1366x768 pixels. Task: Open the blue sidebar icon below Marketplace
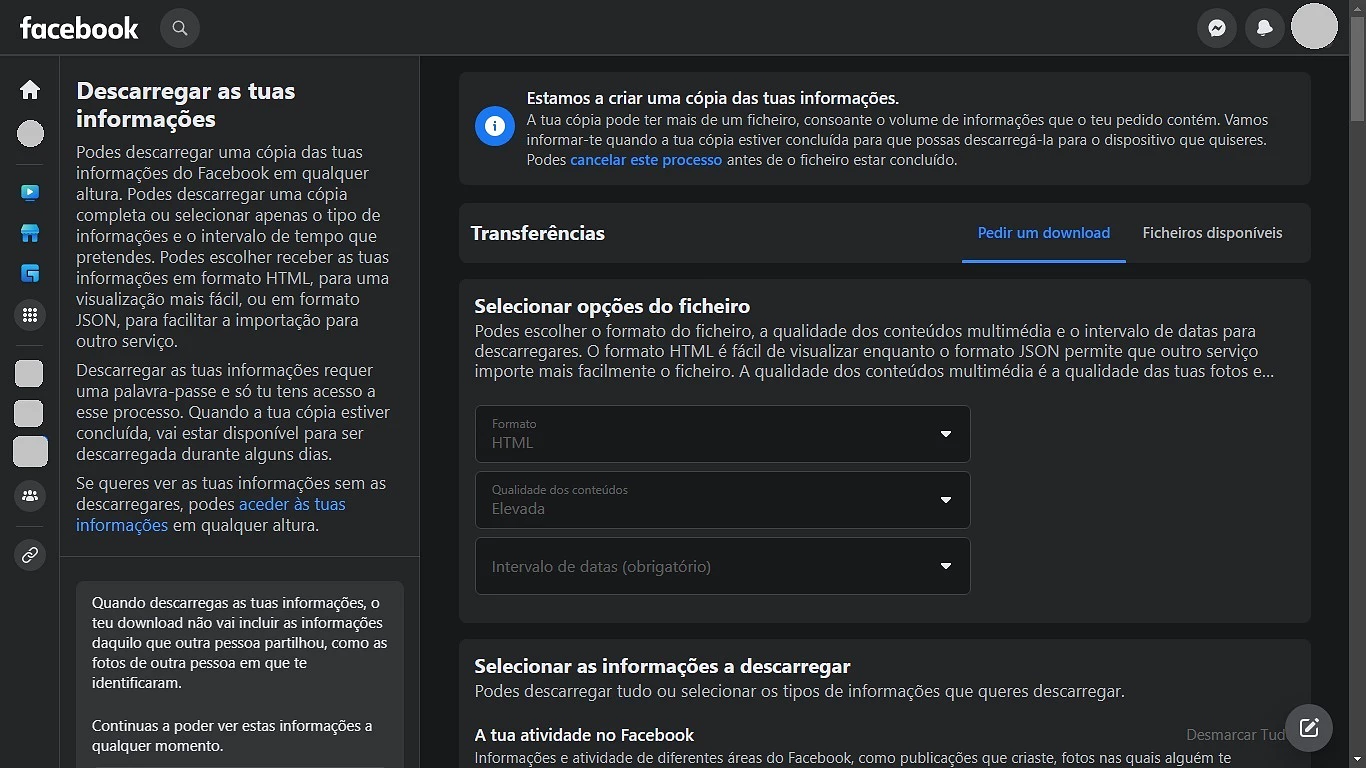[30, 273]
